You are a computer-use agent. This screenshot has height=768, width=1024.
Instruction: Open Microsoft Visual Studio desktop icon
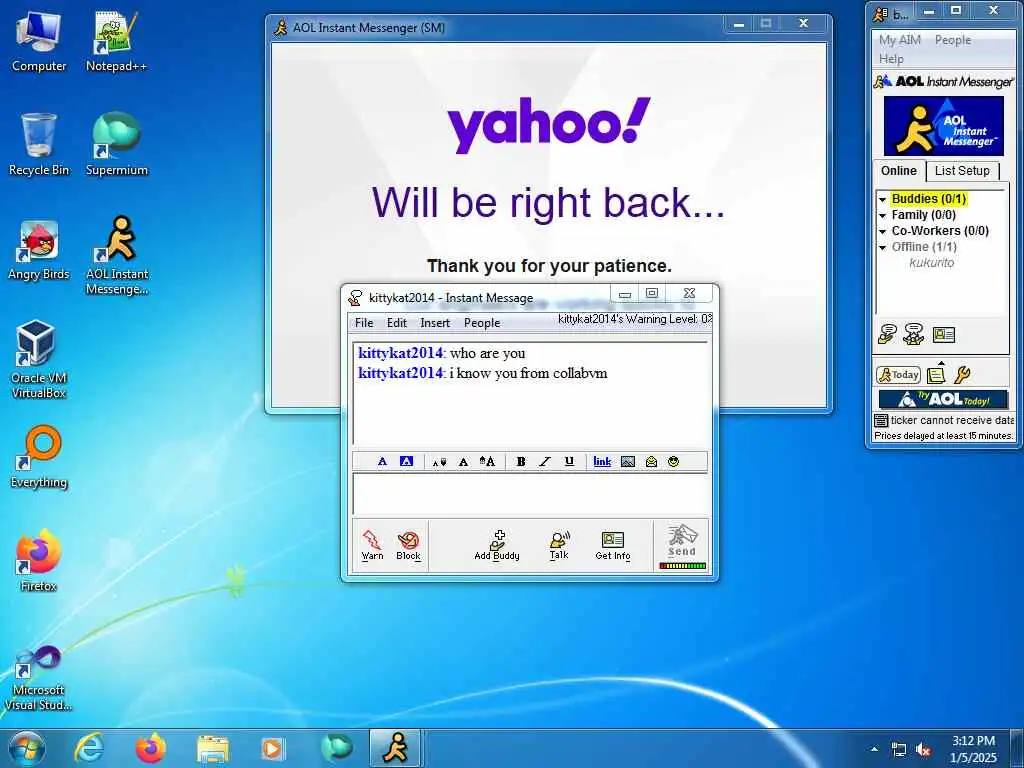39,678
